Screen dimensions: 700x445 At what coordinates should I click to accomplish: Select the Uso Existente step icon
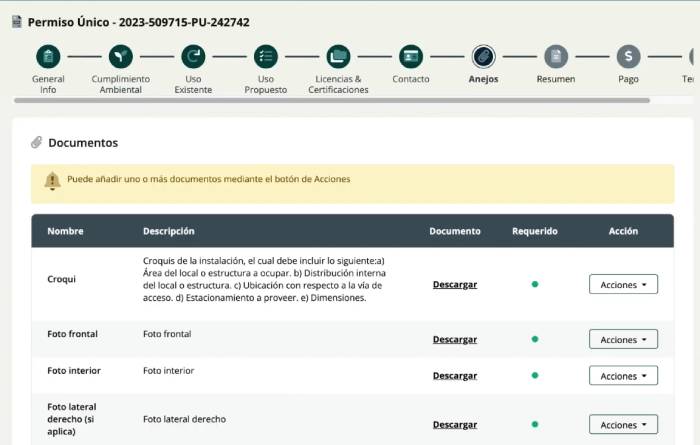click(x=193, y=57)
